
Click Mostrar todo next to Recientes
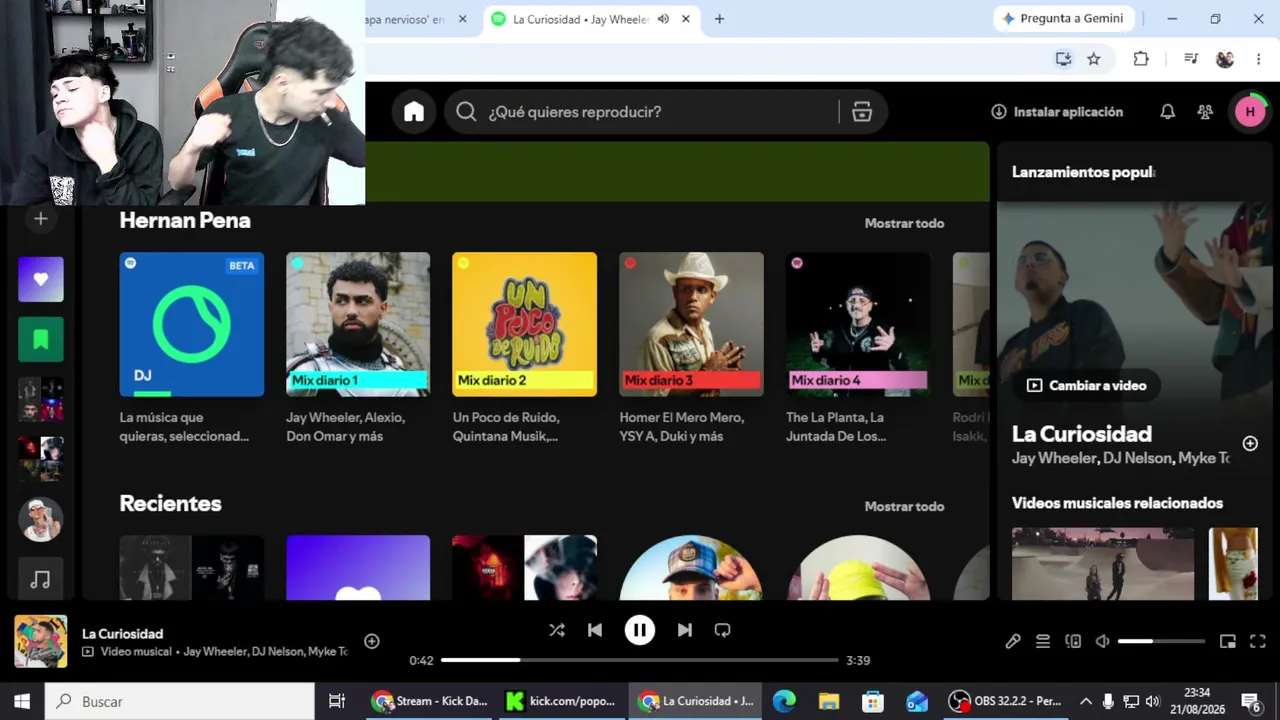[x=904, y=506]
